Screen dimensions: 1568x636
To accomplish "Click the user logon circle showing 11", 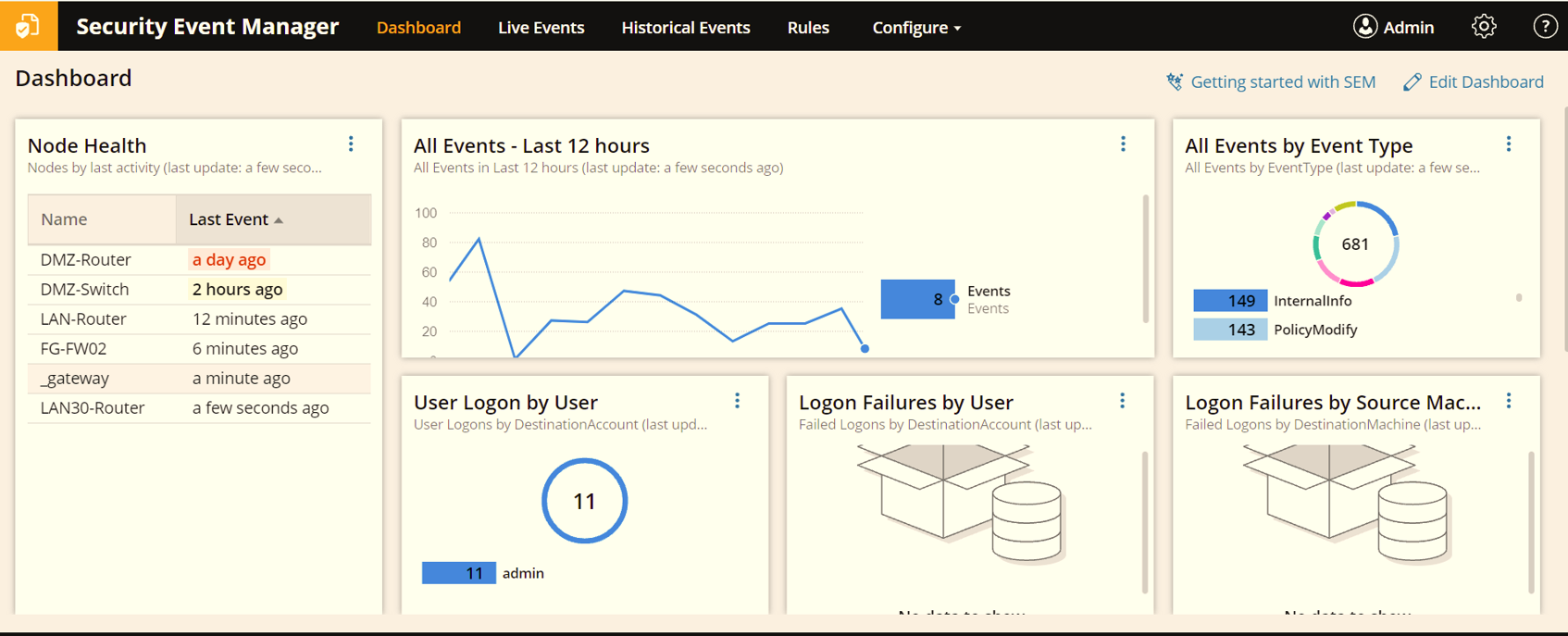I will [584, 501].
